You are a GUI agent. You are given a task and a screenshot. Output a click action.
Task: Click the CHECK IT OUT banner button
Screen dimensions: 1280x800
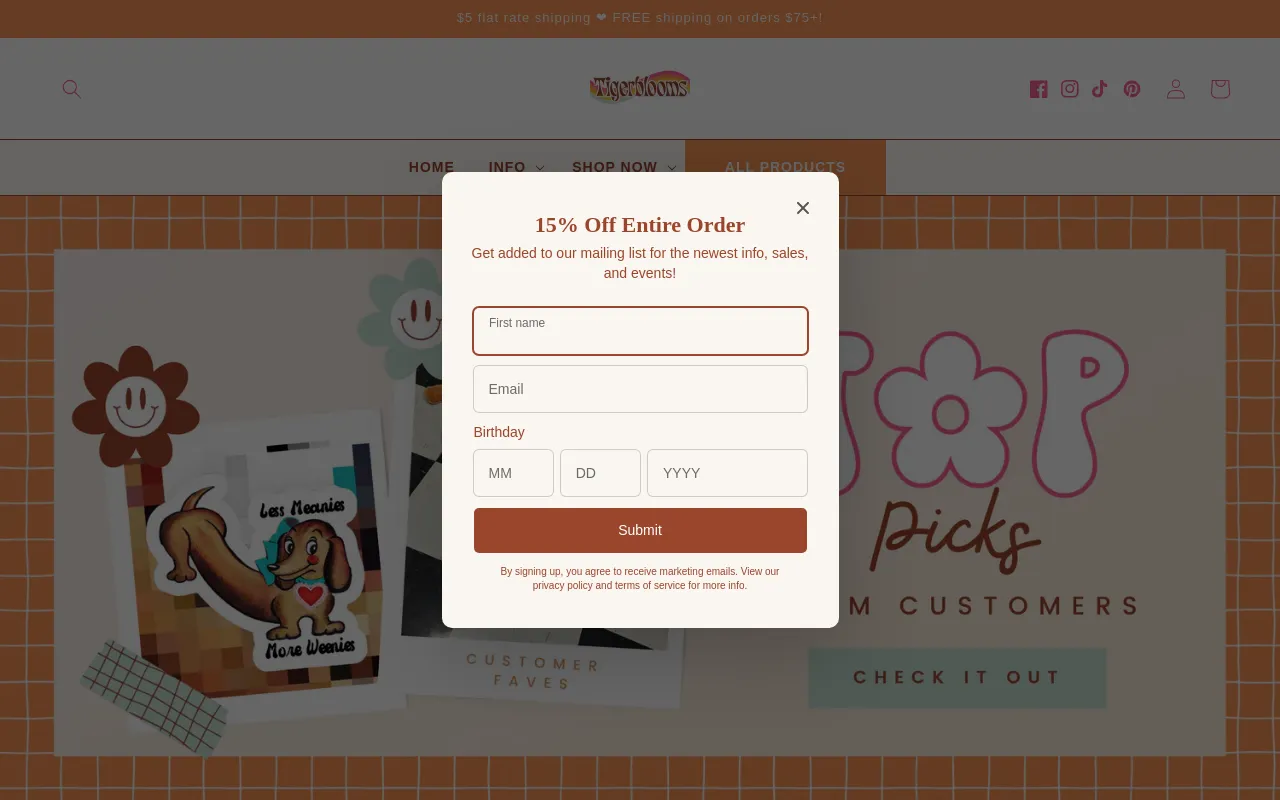tap(957, 677)
